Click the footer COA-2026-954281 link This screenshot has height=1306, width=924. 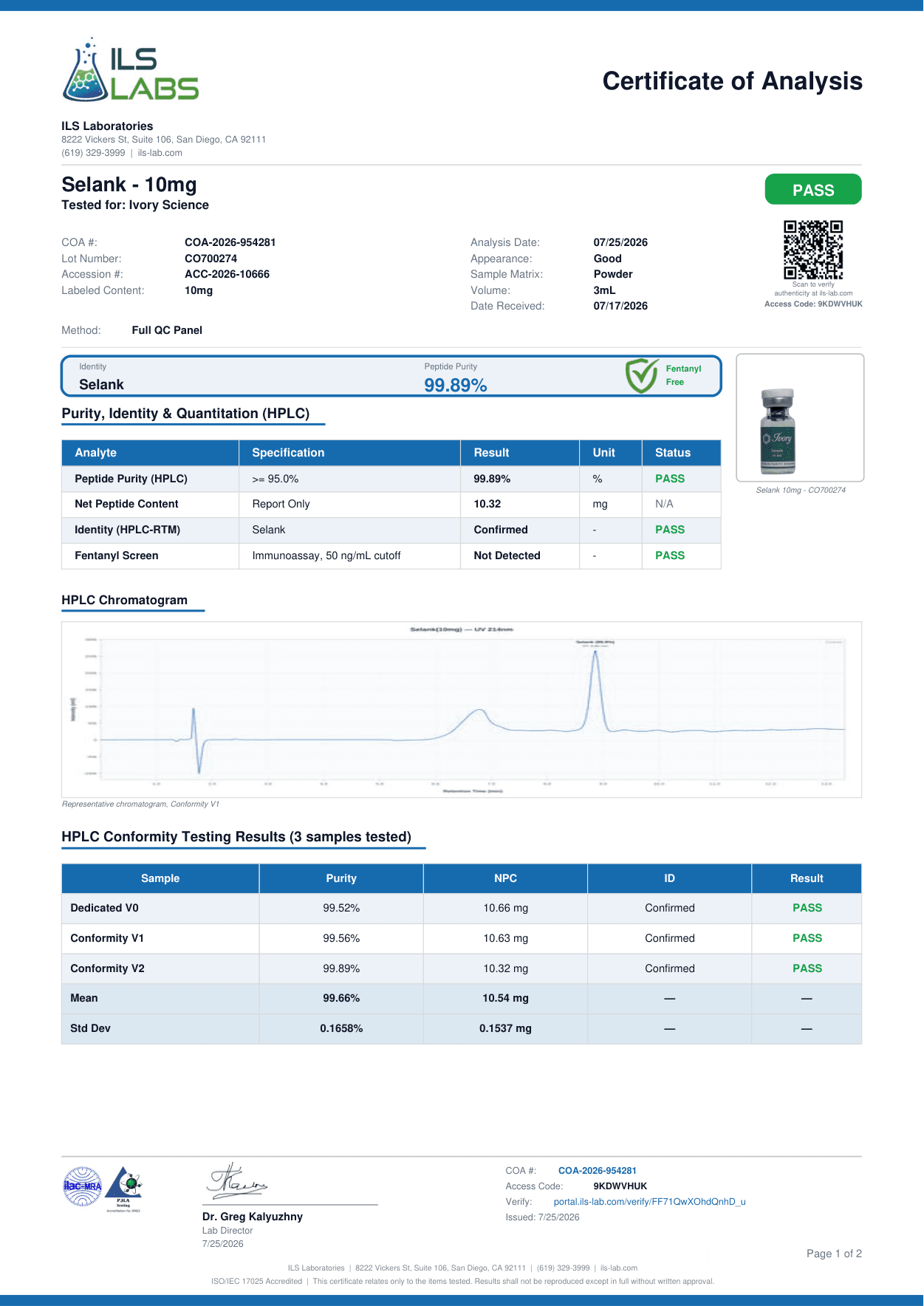click(597, 1171)
